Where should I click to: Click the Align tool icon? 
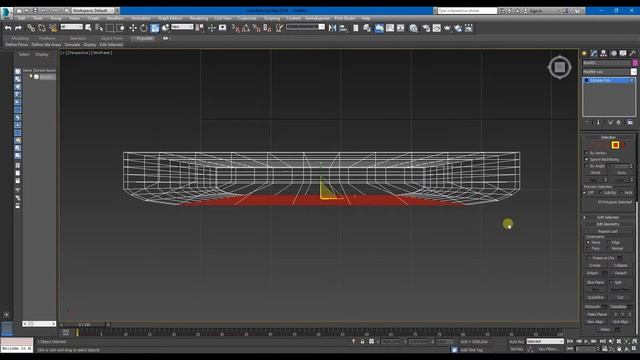click(343, 28)
